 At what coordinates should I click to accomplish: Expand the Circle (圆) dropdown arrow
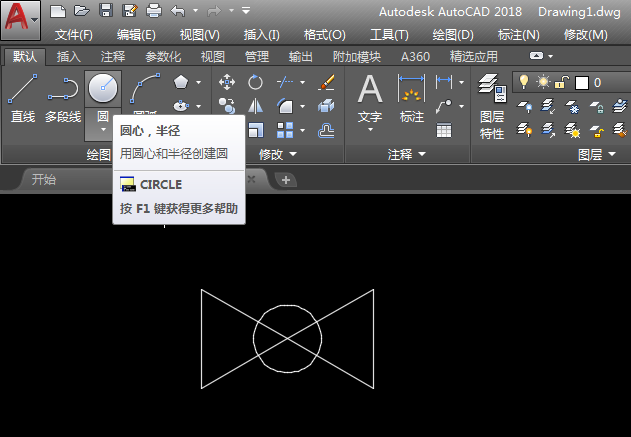(103, 130)
